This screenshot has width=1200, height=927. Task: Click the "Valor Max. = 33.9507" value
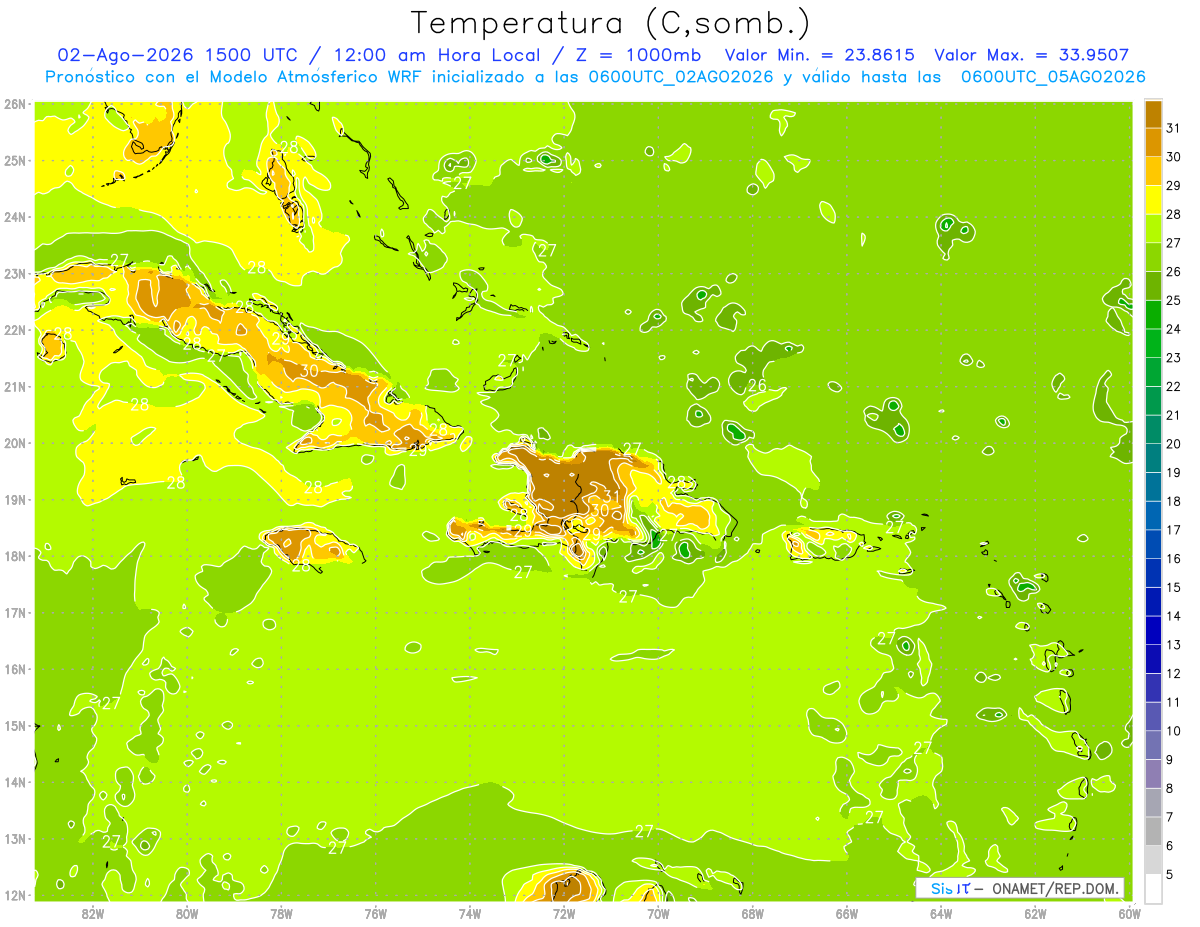1032,55
